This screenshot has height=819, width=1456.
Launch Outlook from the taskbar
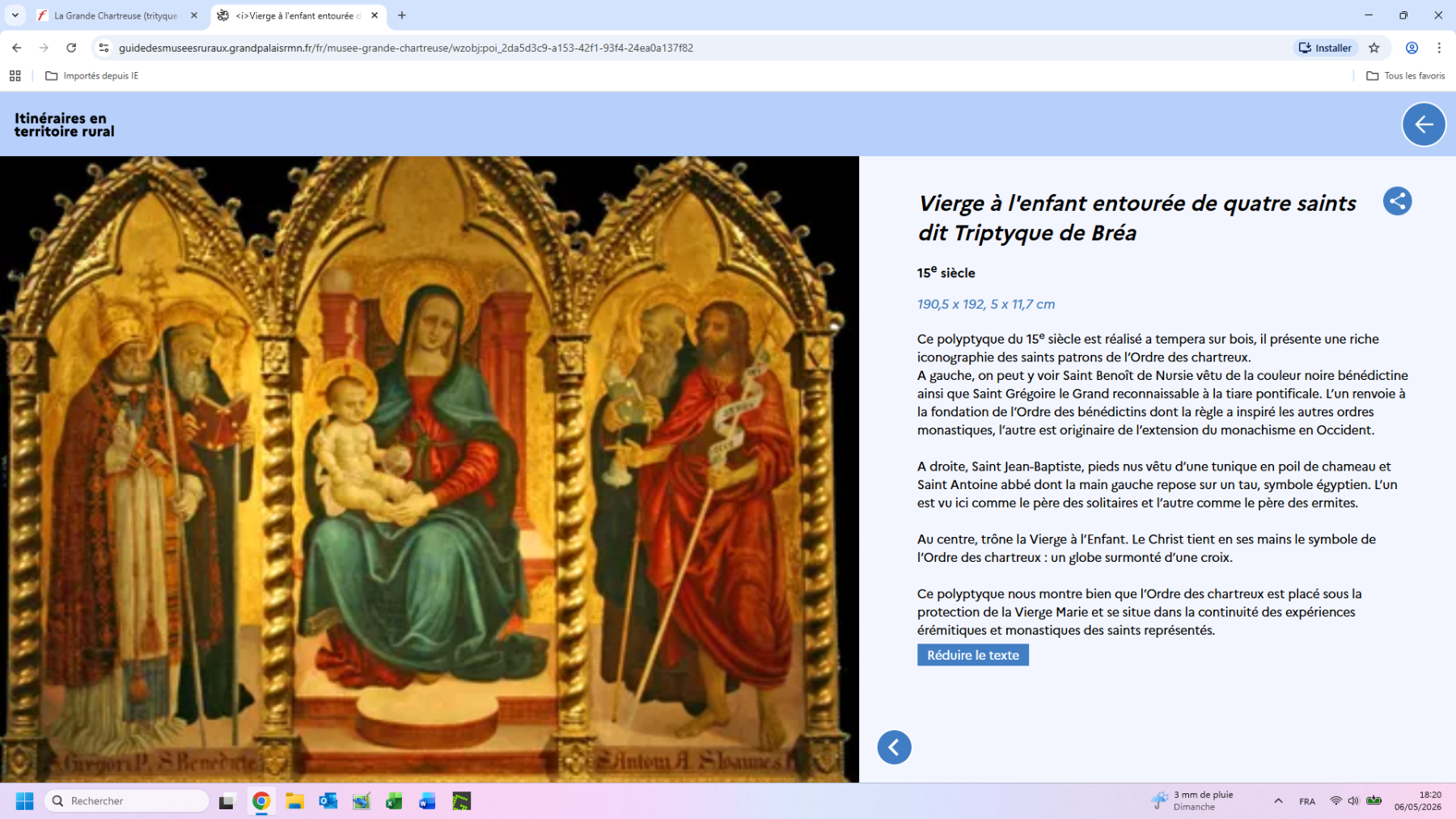328,801
